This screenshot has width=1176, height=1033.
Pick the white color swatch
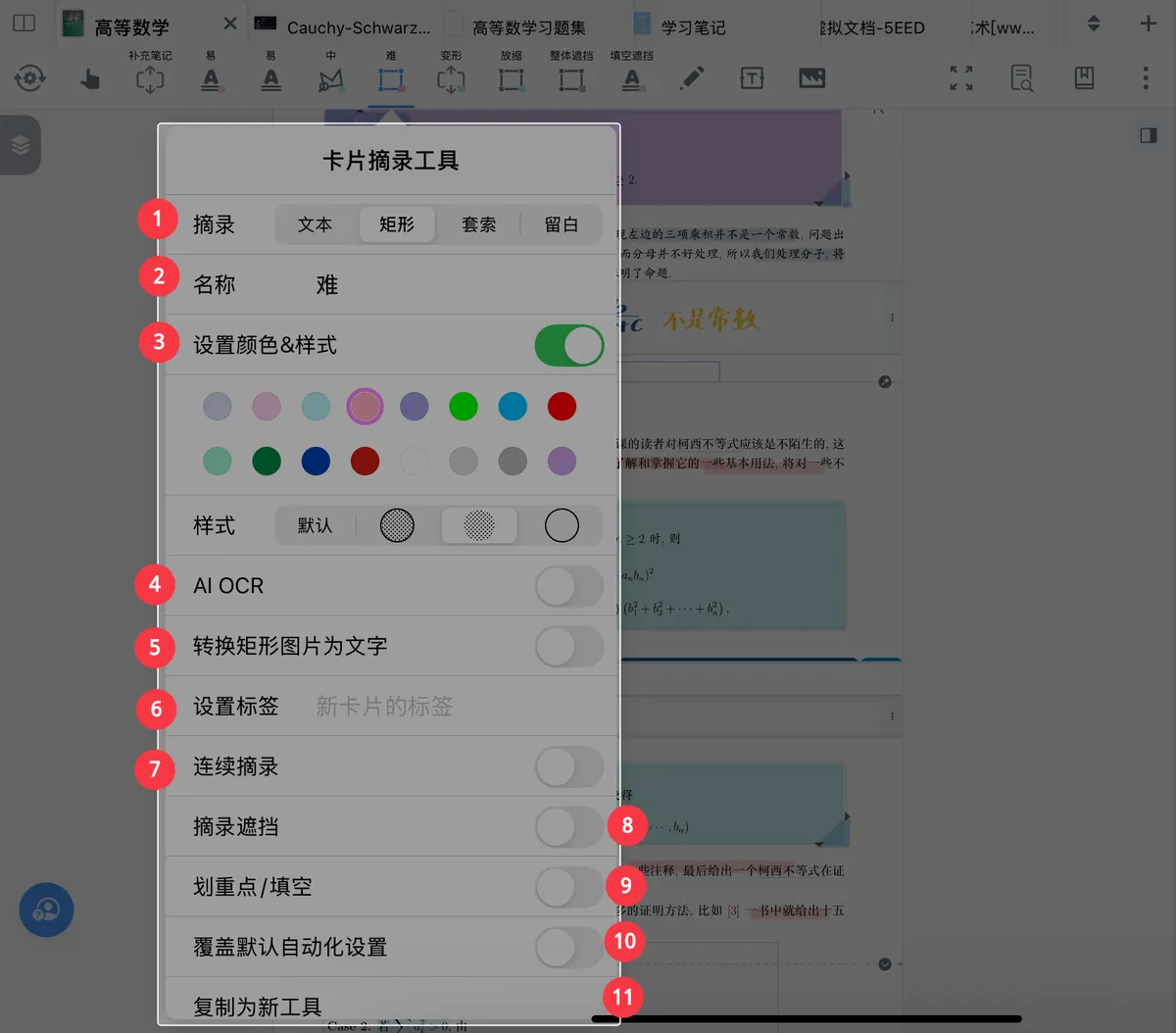pos(415,461)
